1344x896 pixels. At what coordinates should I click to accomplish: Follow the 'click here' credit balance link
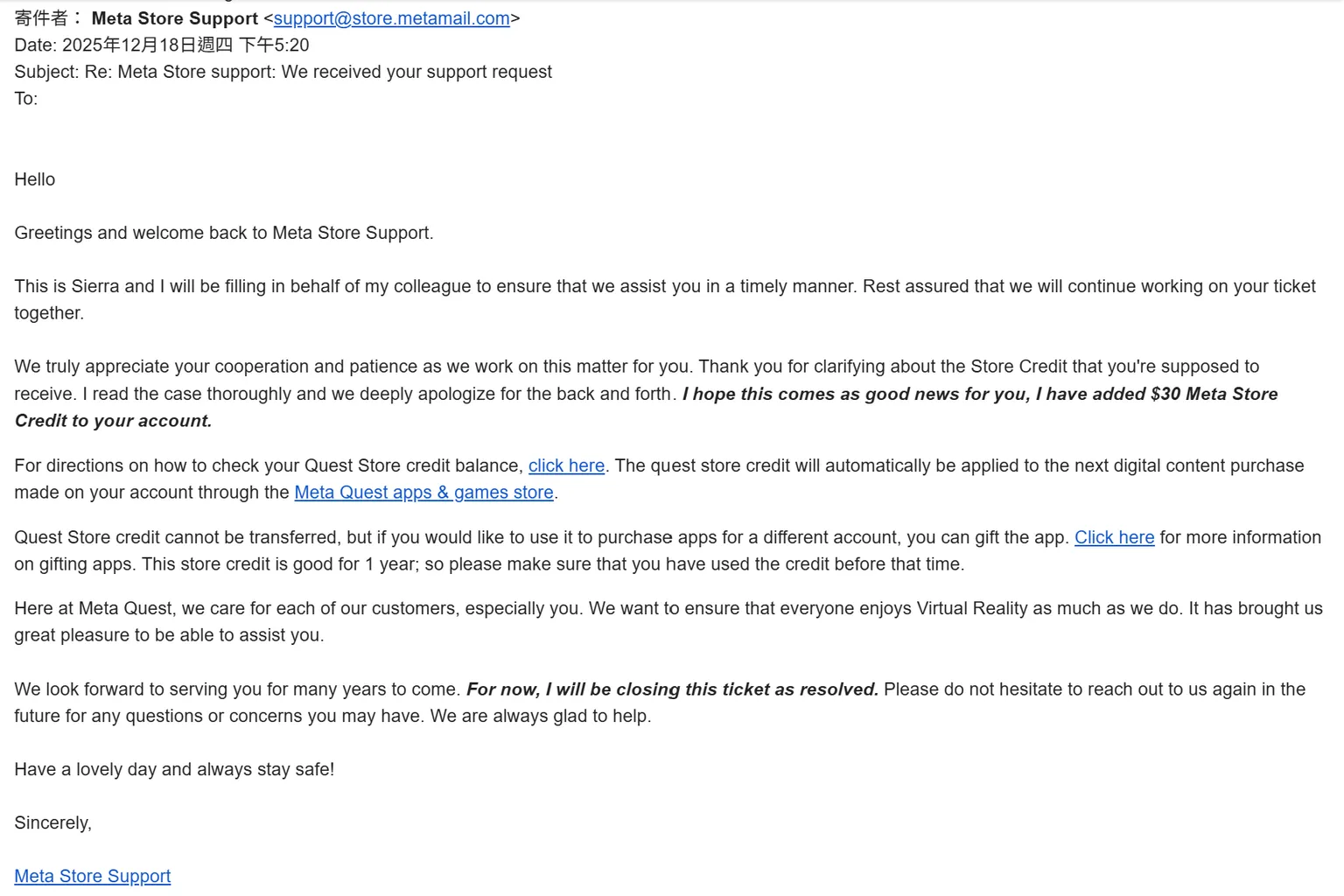point(566,465)
